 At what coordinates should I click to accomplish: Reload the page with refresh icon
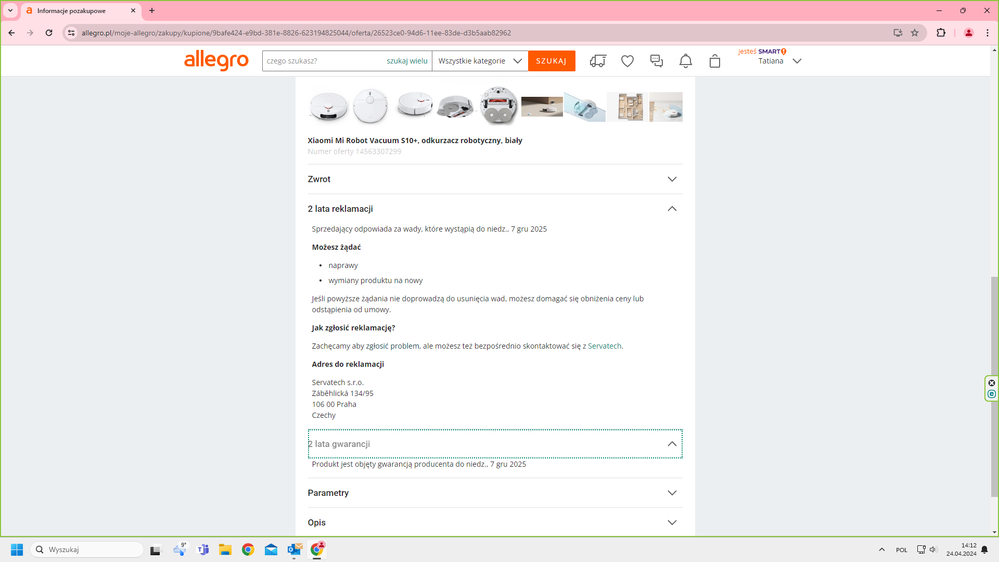click(48, 32)
